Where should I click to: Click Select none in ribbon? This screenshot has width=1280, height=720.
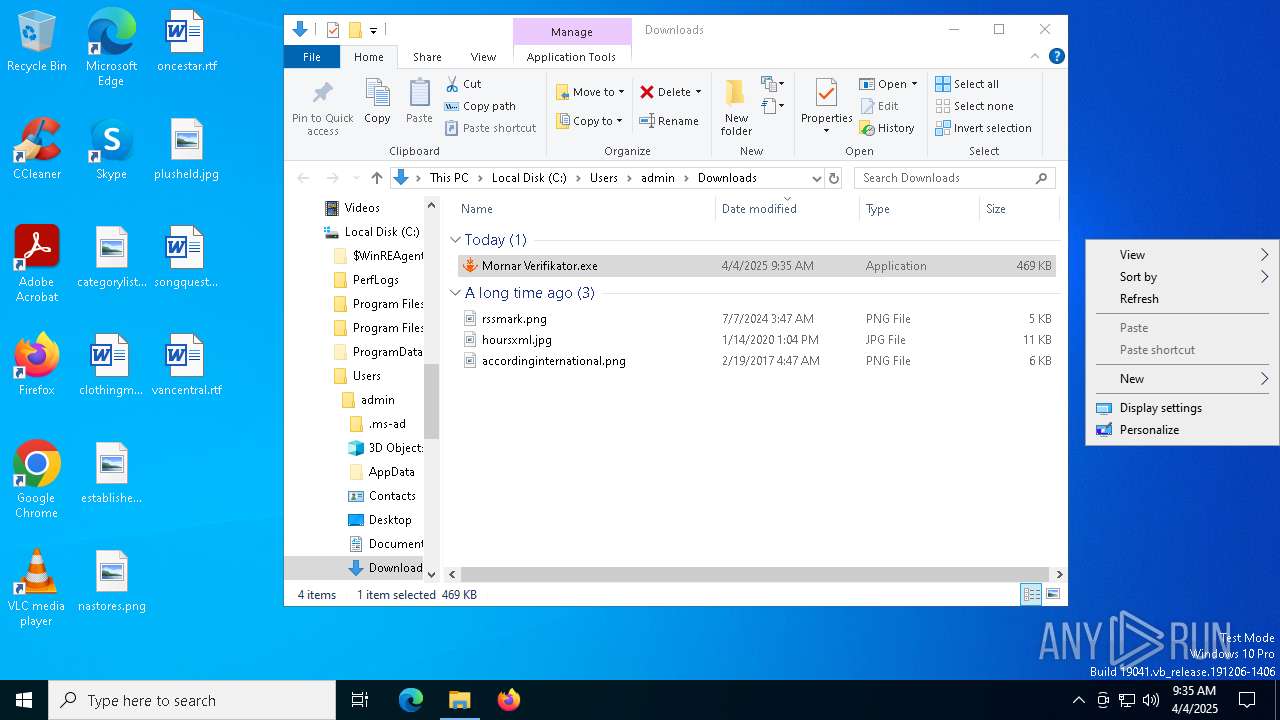point(974,106)
